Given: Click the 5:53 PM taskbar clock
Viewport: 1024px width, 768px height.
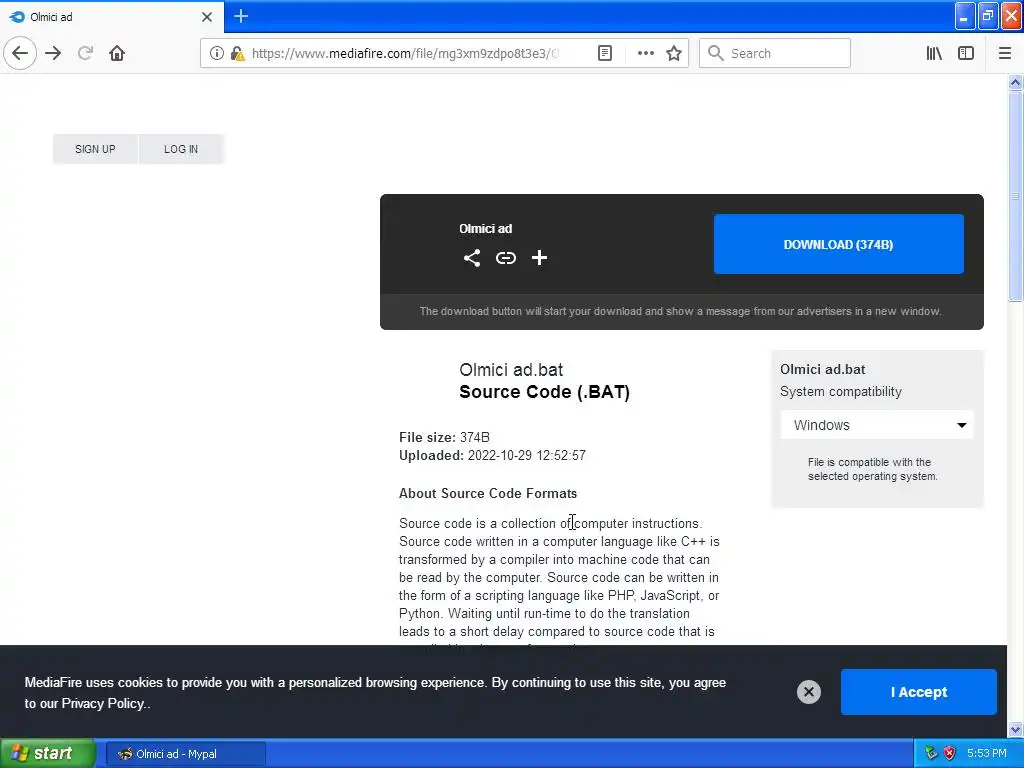Looking at the screenshot, I should coord(986,753).
